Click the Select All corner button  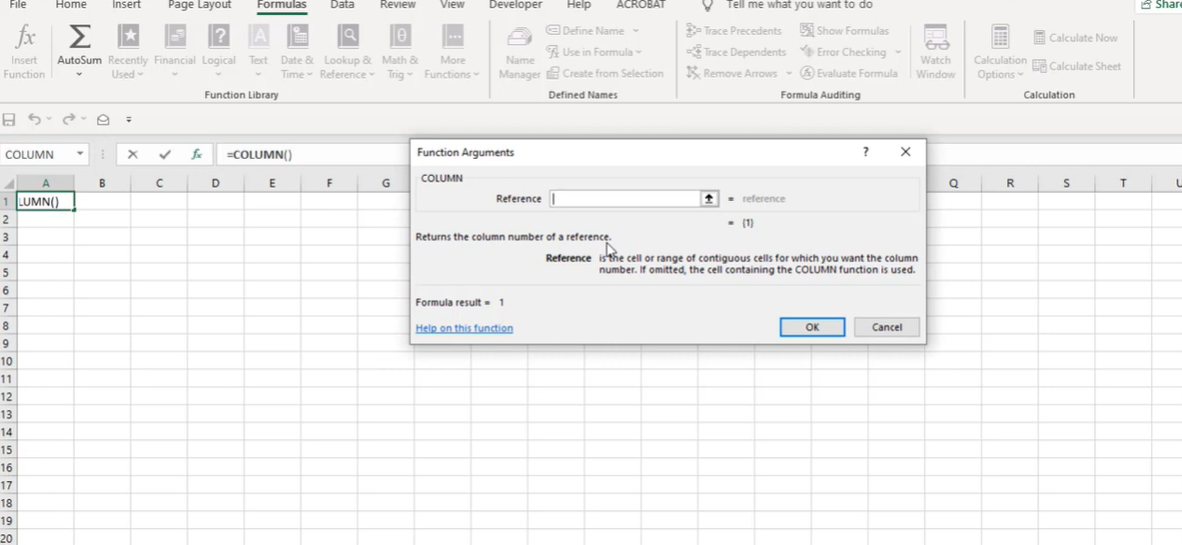tap(8, 183)
